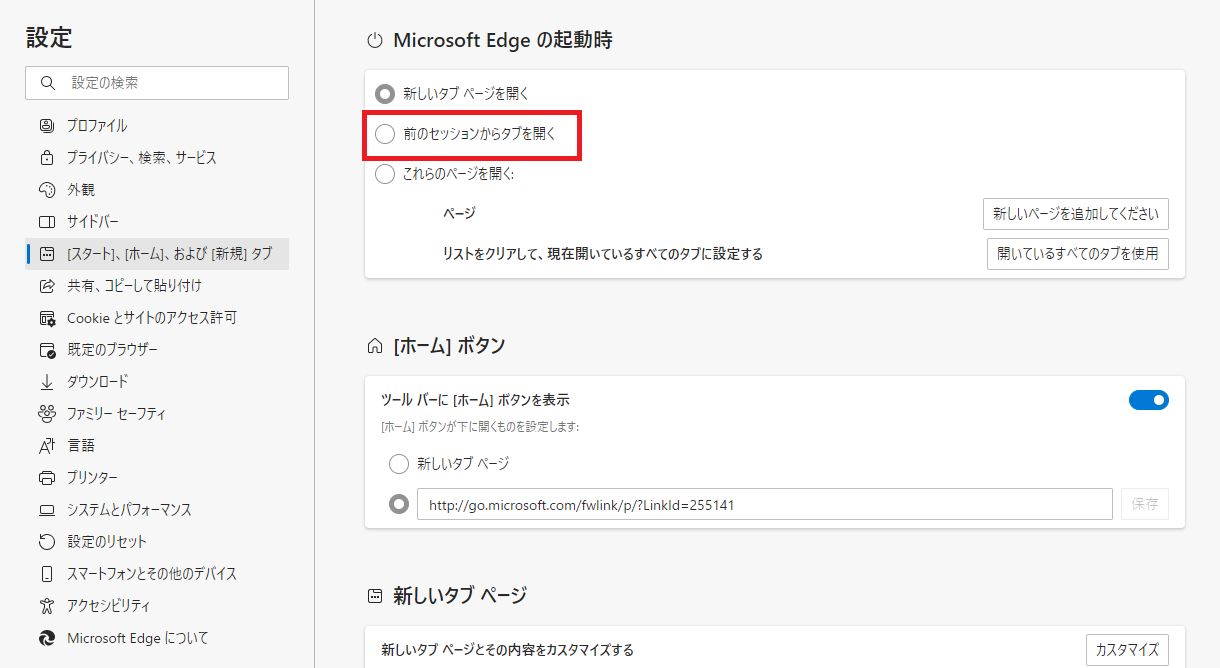Image resolution: width=1220 pixels, height=668 pixels.
Task: Go to 外観 settings page
Action: coord(157,190)
